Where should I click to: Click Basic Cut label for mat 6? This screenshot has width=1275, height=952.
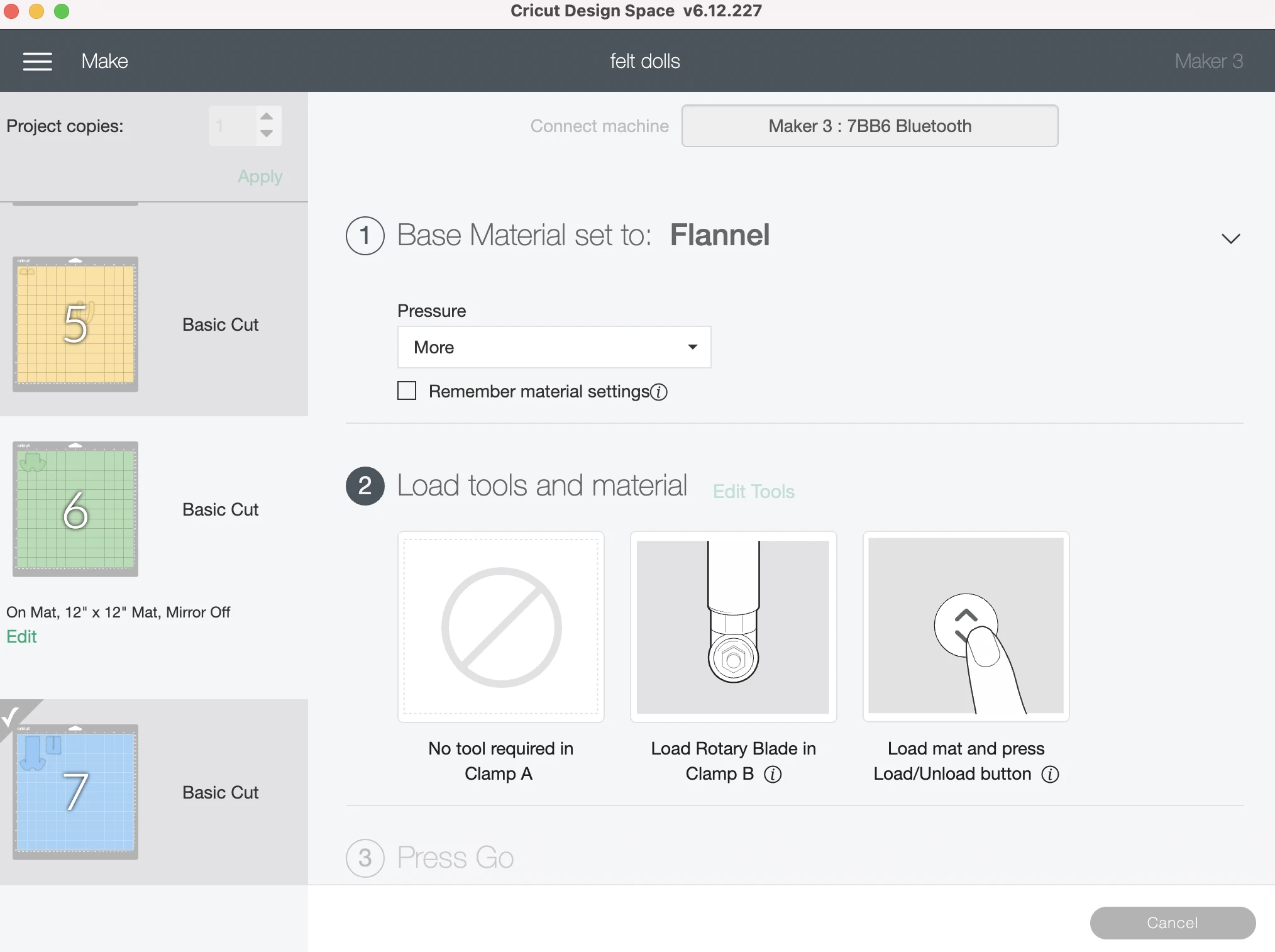[220, 509]
